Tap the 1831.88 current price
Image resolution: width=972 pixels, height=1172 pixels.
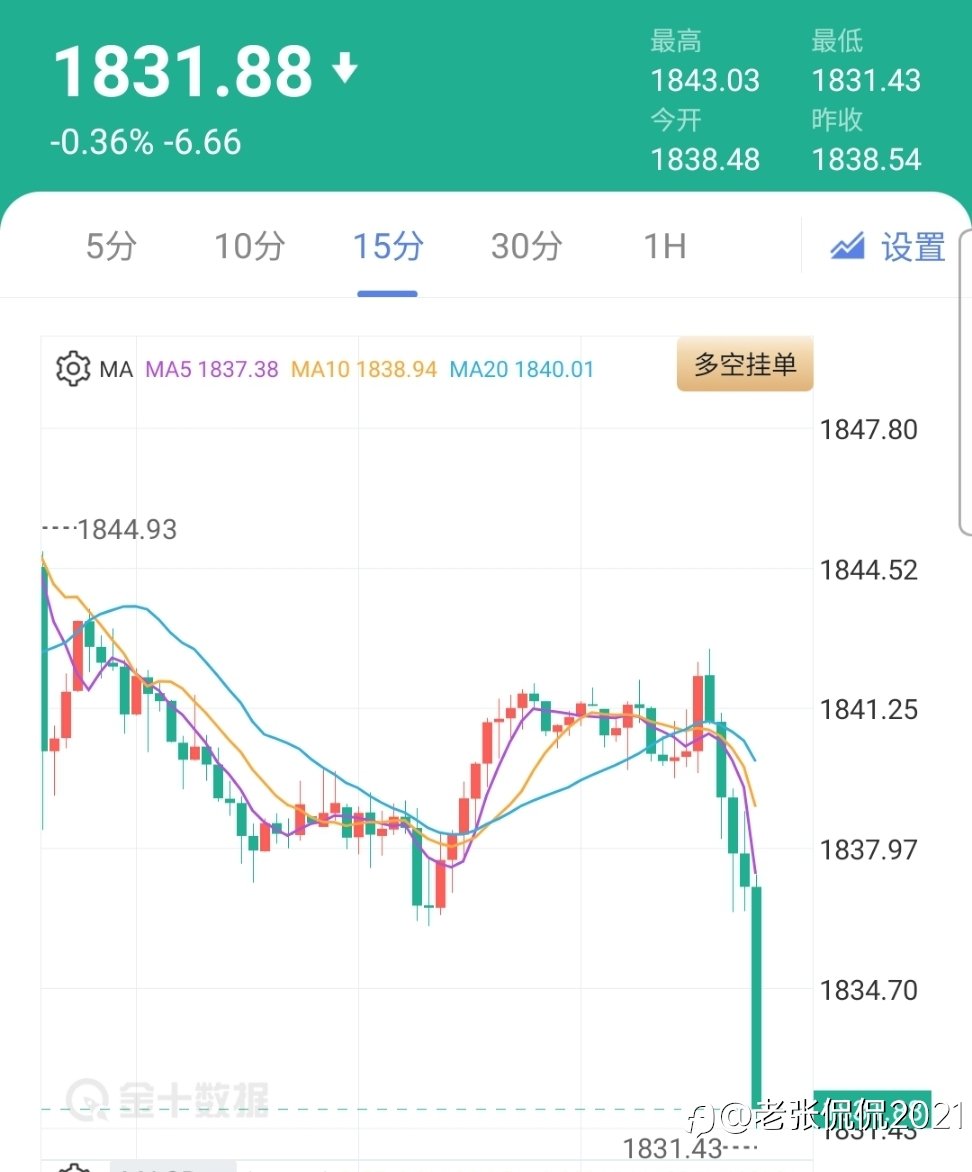pos(183,72)
